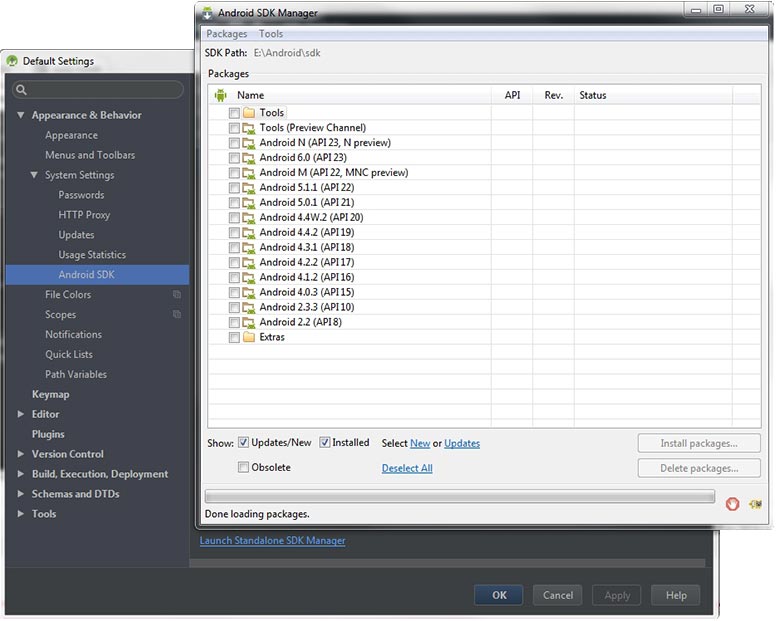Viewport: 776px width, 621px height.
Task: Click the search magnifier icon in Default Settings
Action: point(21,90)
